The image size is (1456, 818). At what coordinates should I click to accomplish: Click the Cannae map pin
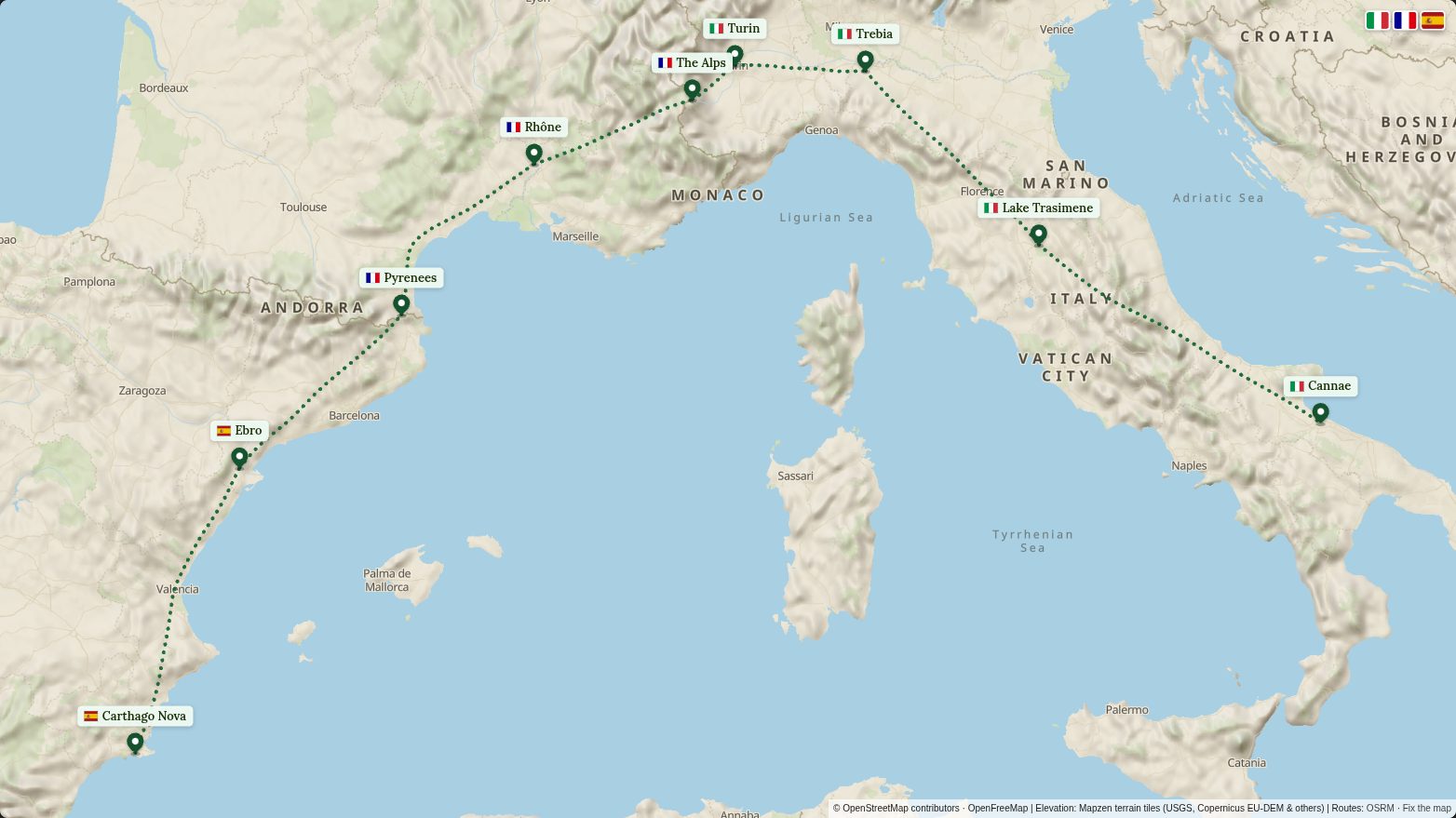[x=1320, y=412]
